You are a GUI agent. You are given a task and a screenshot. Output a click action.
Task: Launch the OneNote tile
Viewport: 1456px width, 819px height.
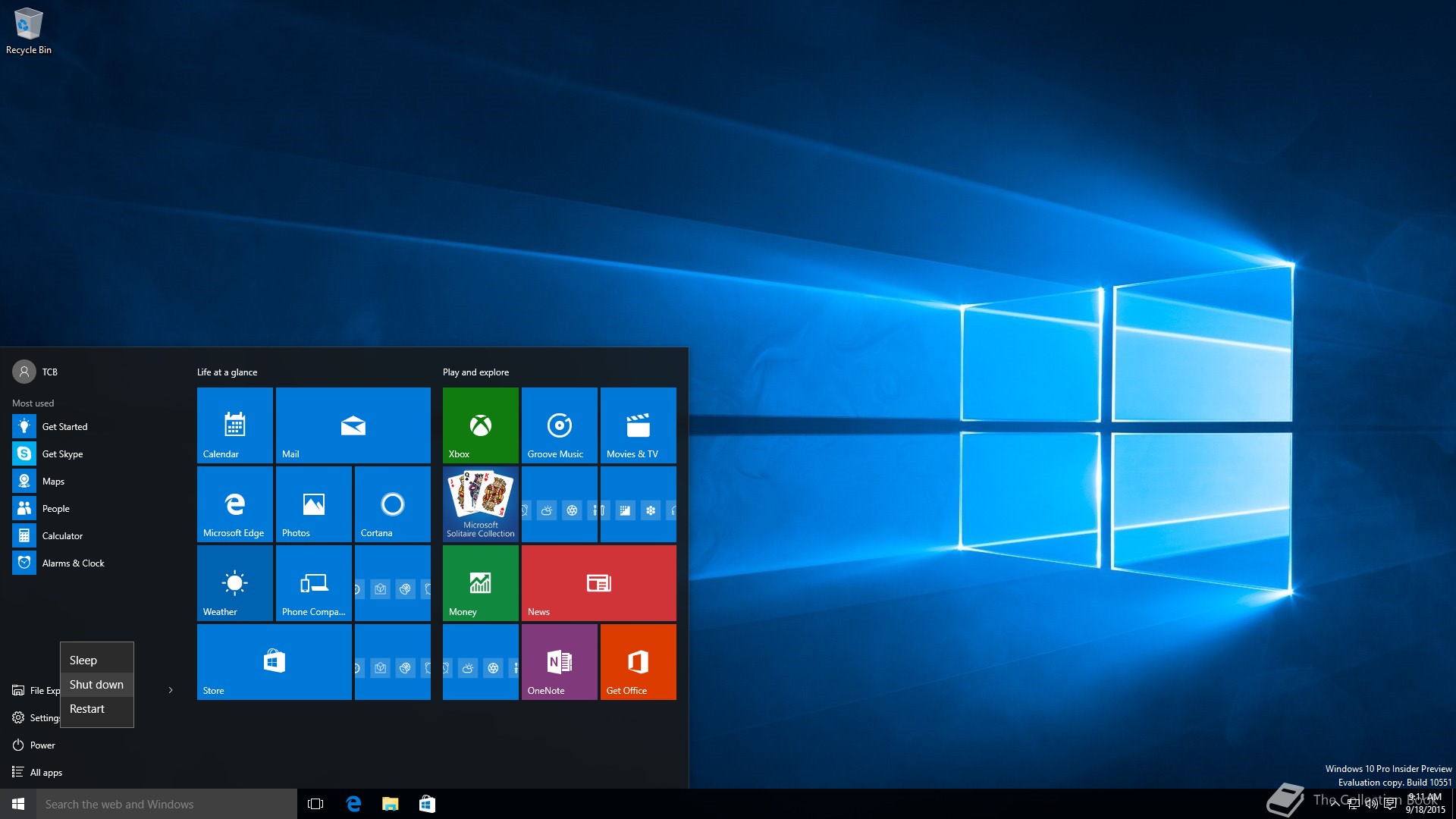tap(559, 661)
